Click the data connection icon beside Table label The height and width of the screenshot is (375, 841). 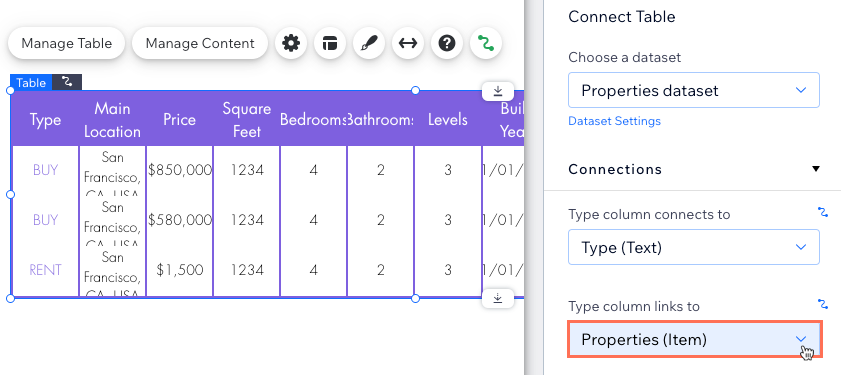[x=67, y=82]
